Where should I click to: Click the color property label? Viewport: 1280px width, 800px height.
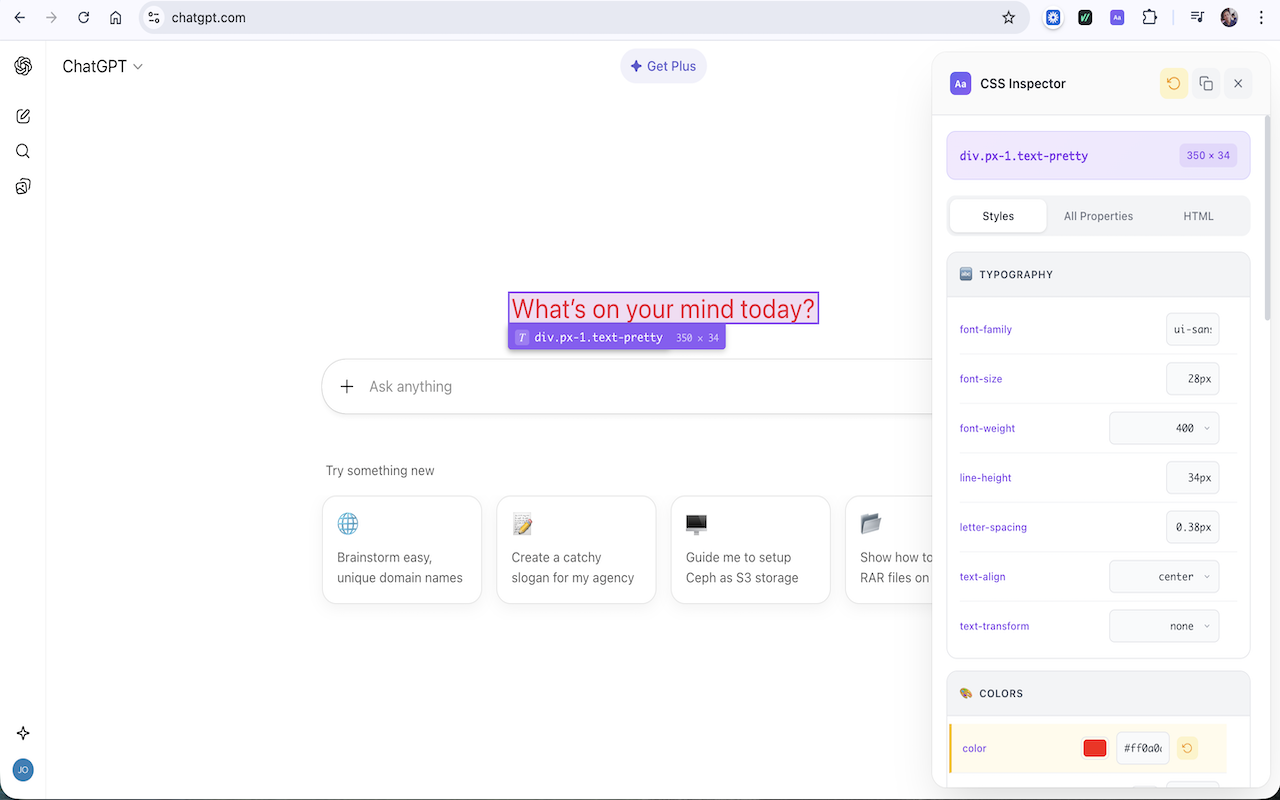point(974,748)
